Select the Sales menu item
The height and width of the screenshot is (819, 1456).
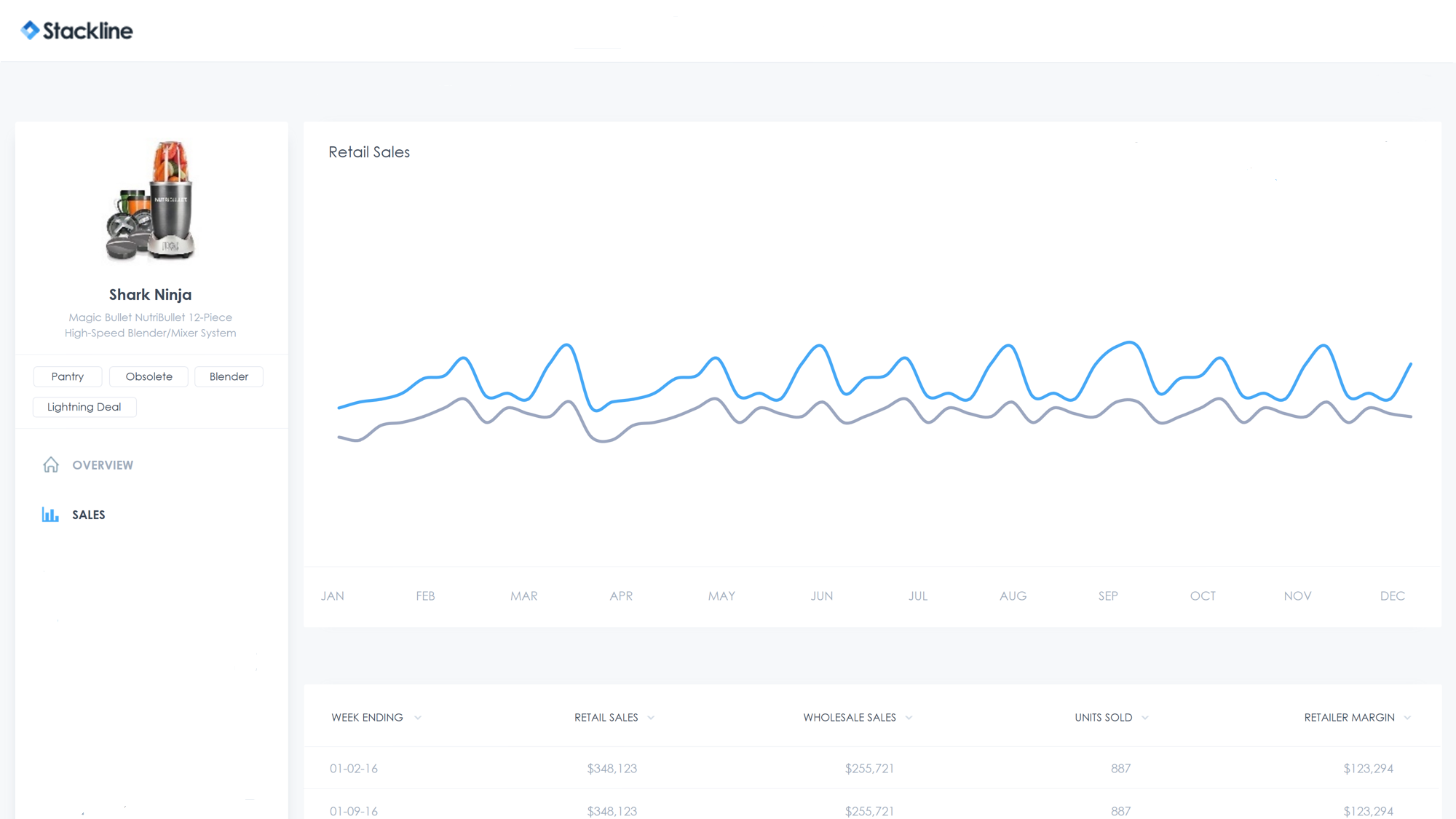click(x=89, y=515)
